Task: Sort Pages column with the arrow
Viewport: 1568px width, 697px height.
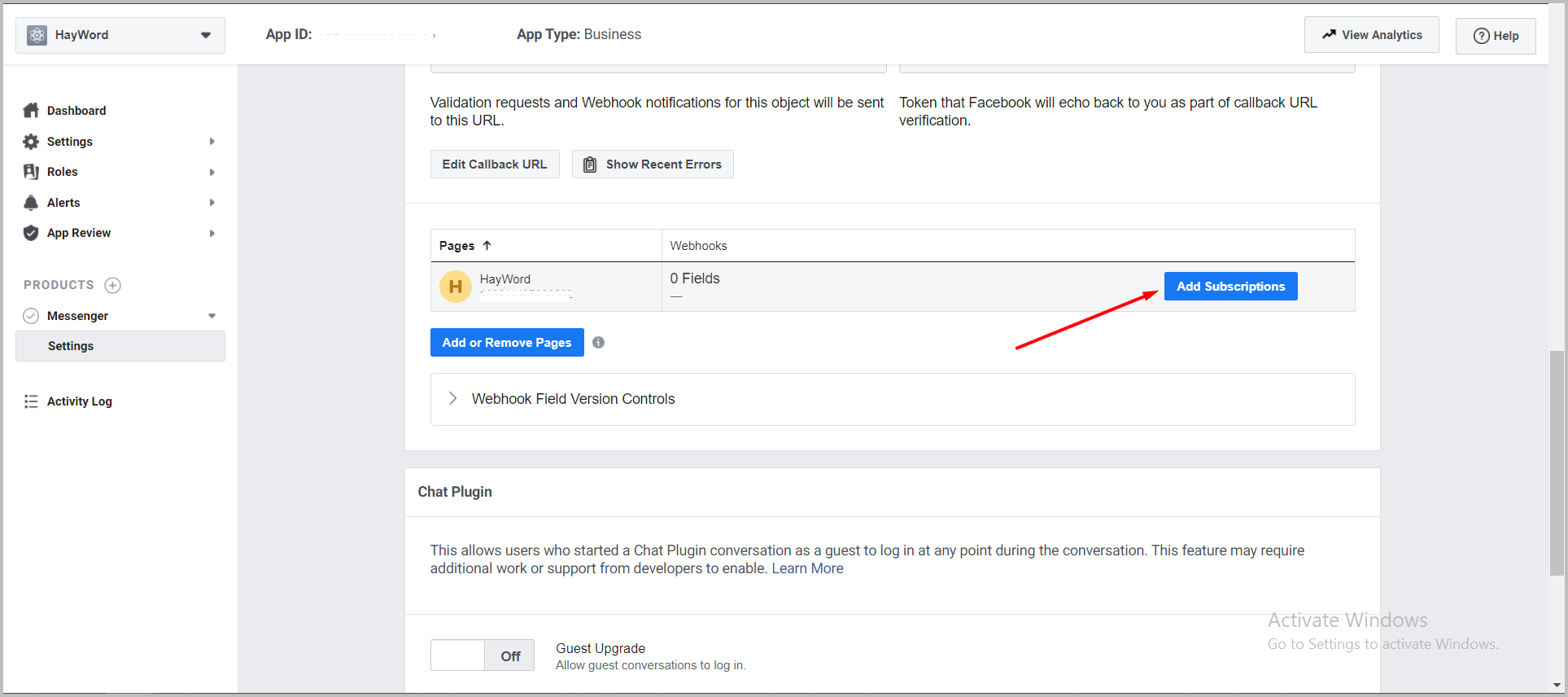Action: [x=487, y=245]
